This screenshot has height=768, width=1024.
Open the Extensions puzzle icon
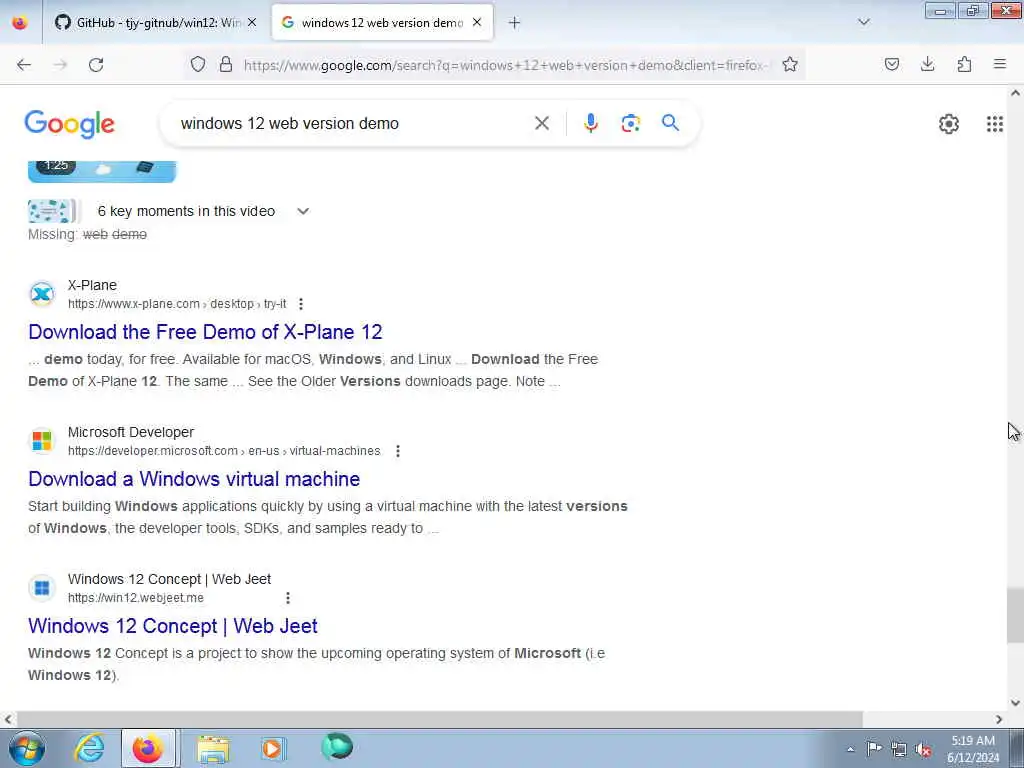(964, 64)
